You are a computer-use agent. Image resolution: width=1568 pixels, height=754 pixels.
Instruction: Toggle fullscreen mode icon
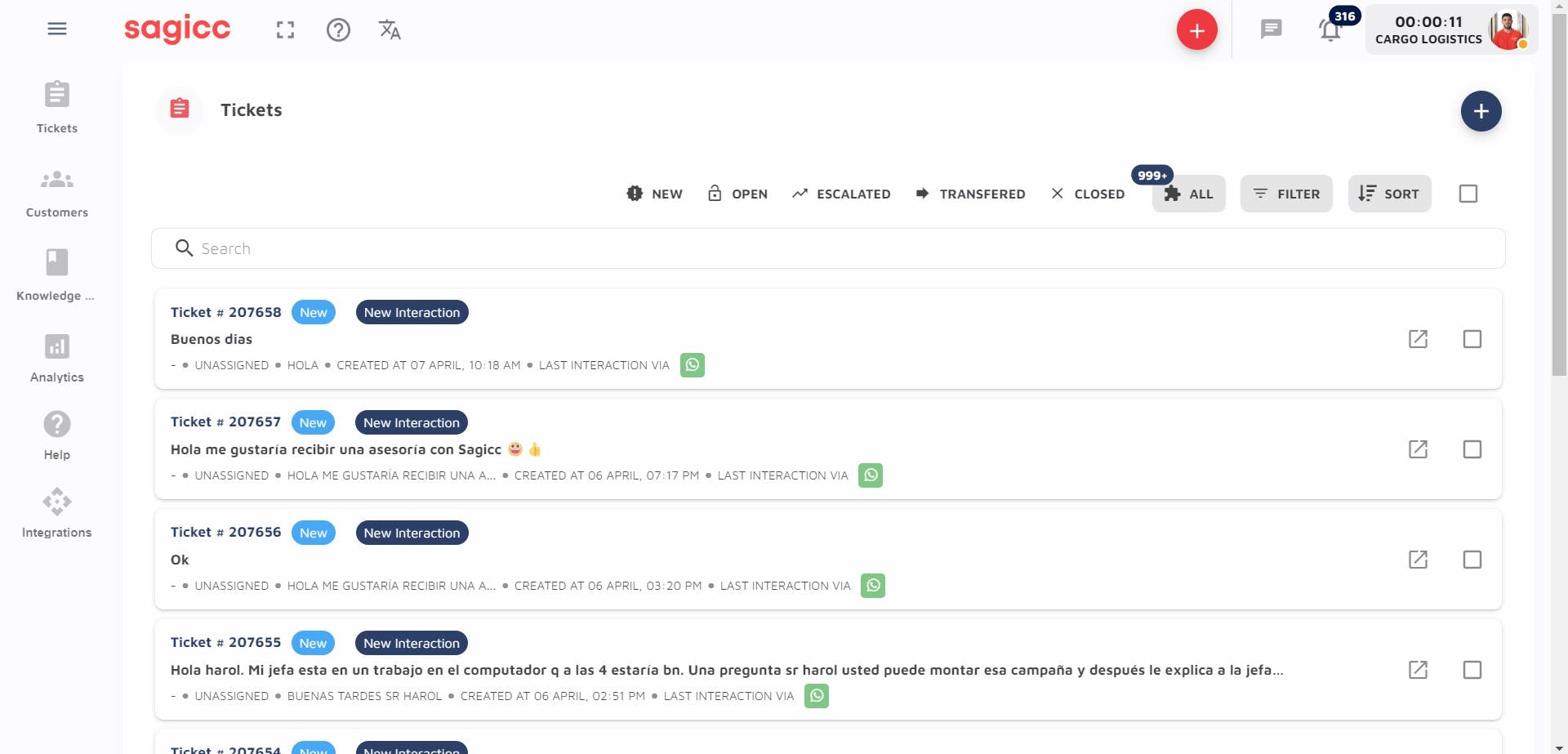(285, 30)
